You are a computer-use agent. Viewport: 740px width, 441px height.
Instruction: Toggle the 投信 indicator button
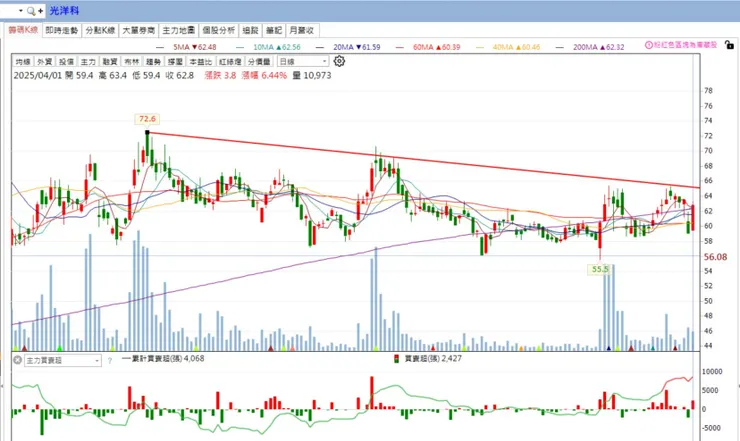tap(66, 61)
